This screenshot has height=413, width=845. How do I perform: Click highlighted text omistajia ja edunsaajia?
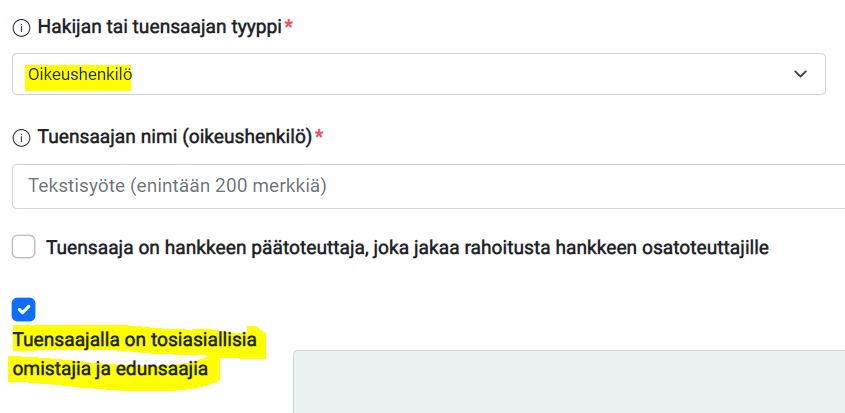pos(110,370)
